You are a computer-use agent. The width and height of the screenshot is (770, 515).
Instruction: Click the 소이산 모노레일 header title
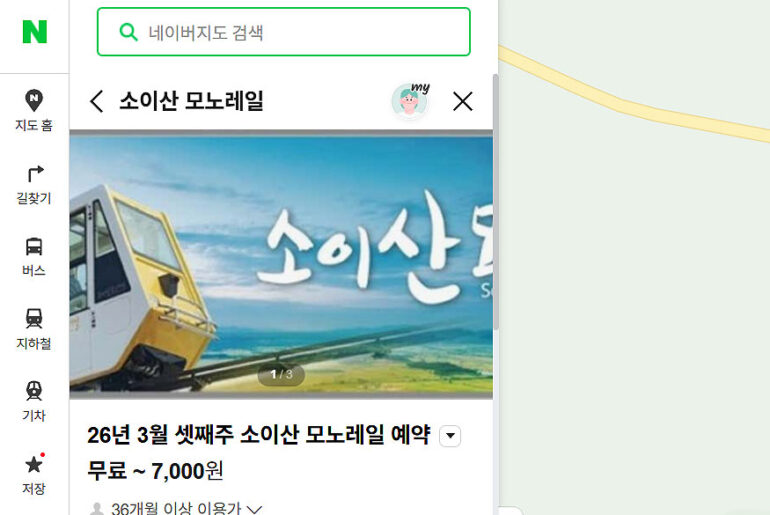192,101
